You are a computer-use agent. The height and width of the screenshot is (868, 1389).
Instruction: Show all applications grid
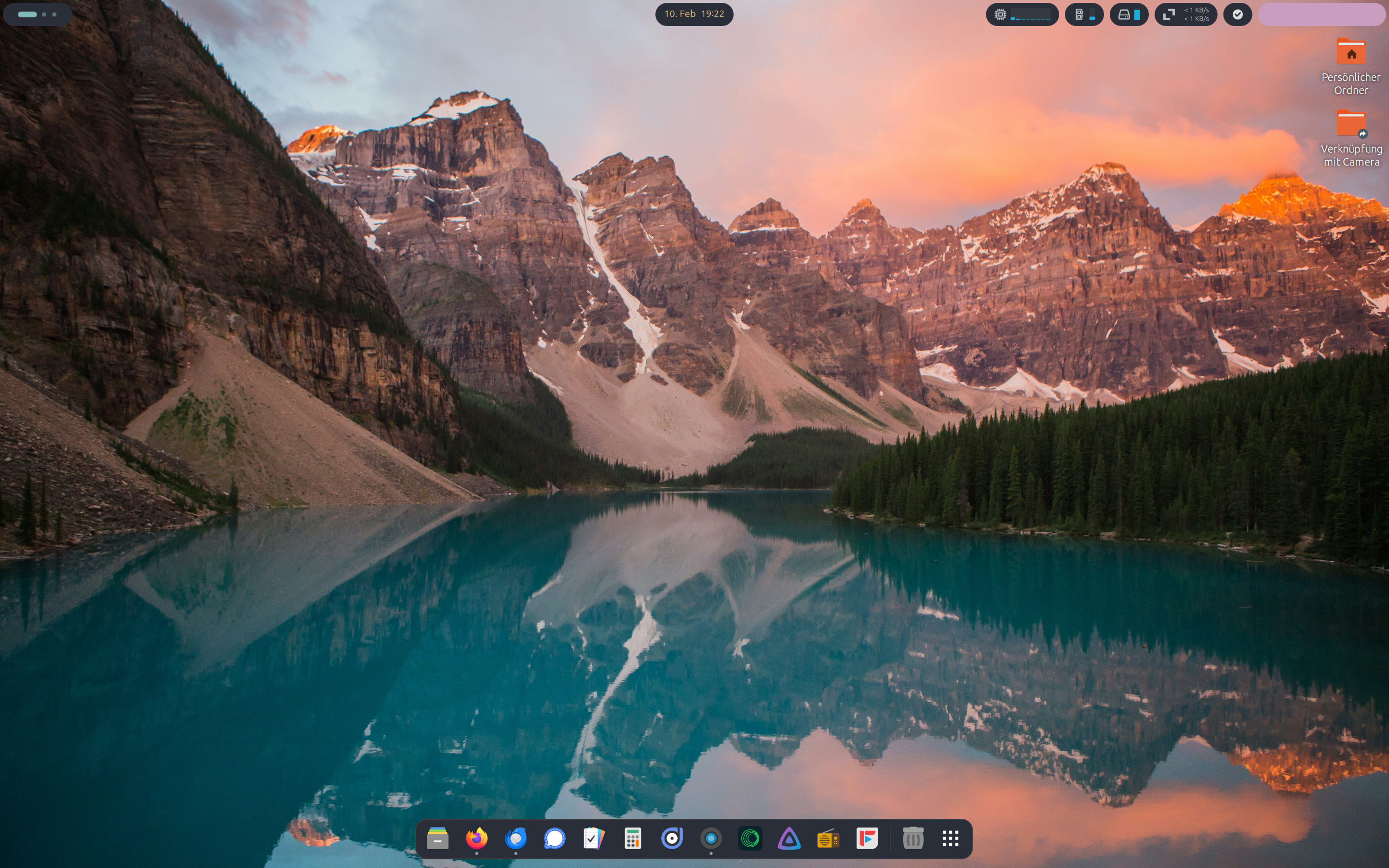click(951, 839)
